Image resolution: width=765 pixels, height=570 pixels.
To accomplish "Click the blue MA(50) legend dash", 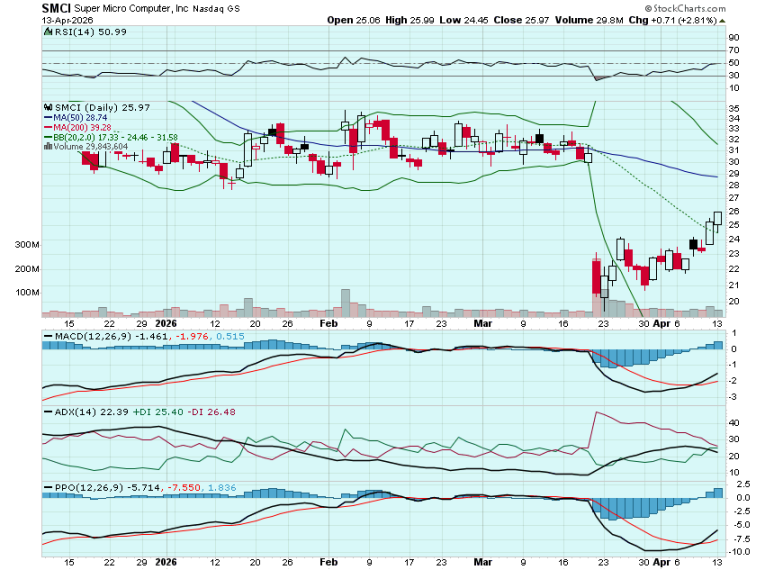I will [x=46, y=117].
